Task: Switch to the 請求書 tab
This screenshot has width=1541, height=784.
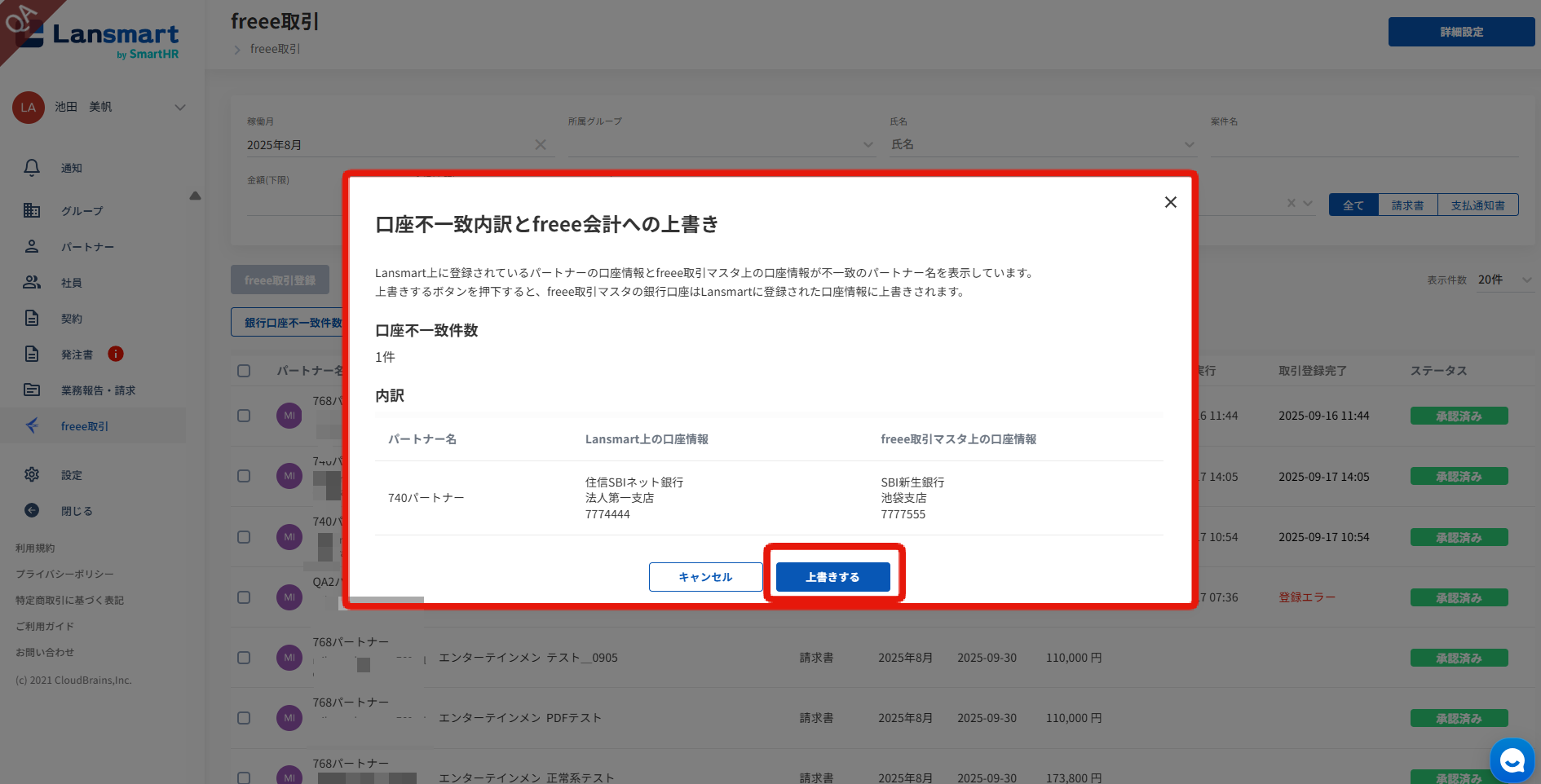Action: (x=1407, y=205)
